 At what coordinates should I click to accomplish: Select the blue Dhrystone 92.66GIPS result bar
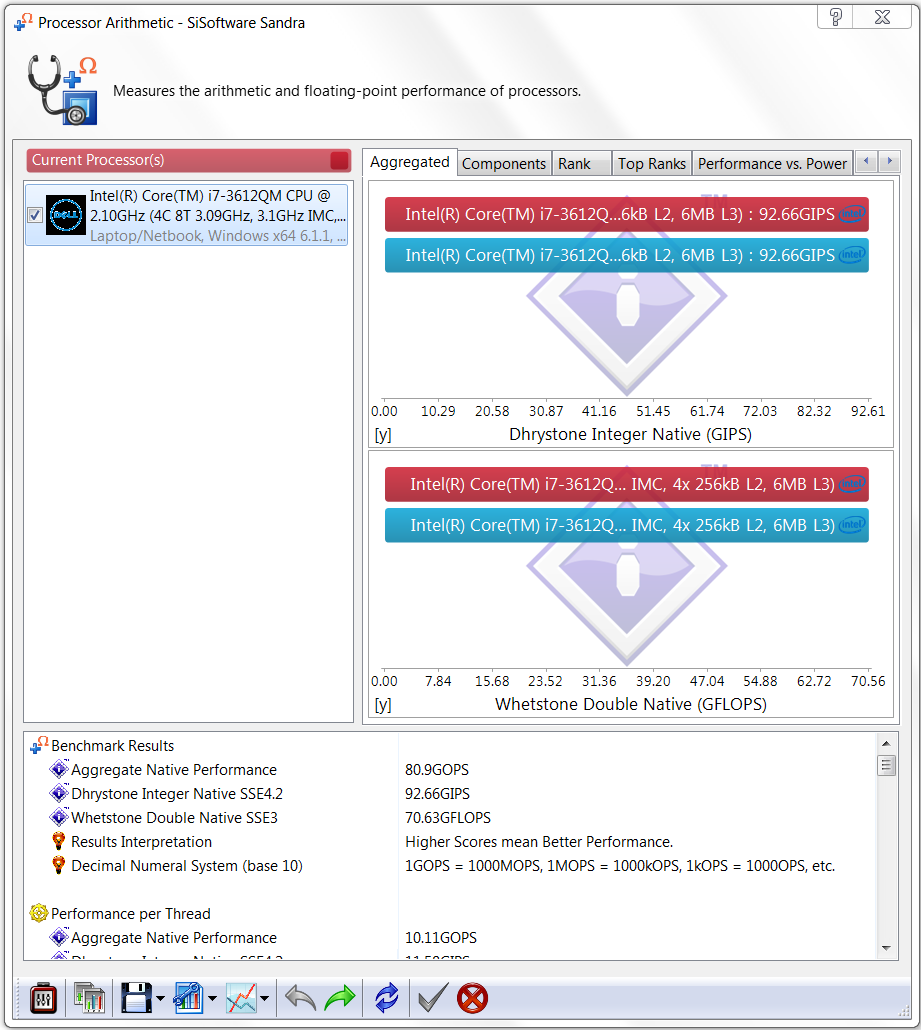[x=627, y=255]
